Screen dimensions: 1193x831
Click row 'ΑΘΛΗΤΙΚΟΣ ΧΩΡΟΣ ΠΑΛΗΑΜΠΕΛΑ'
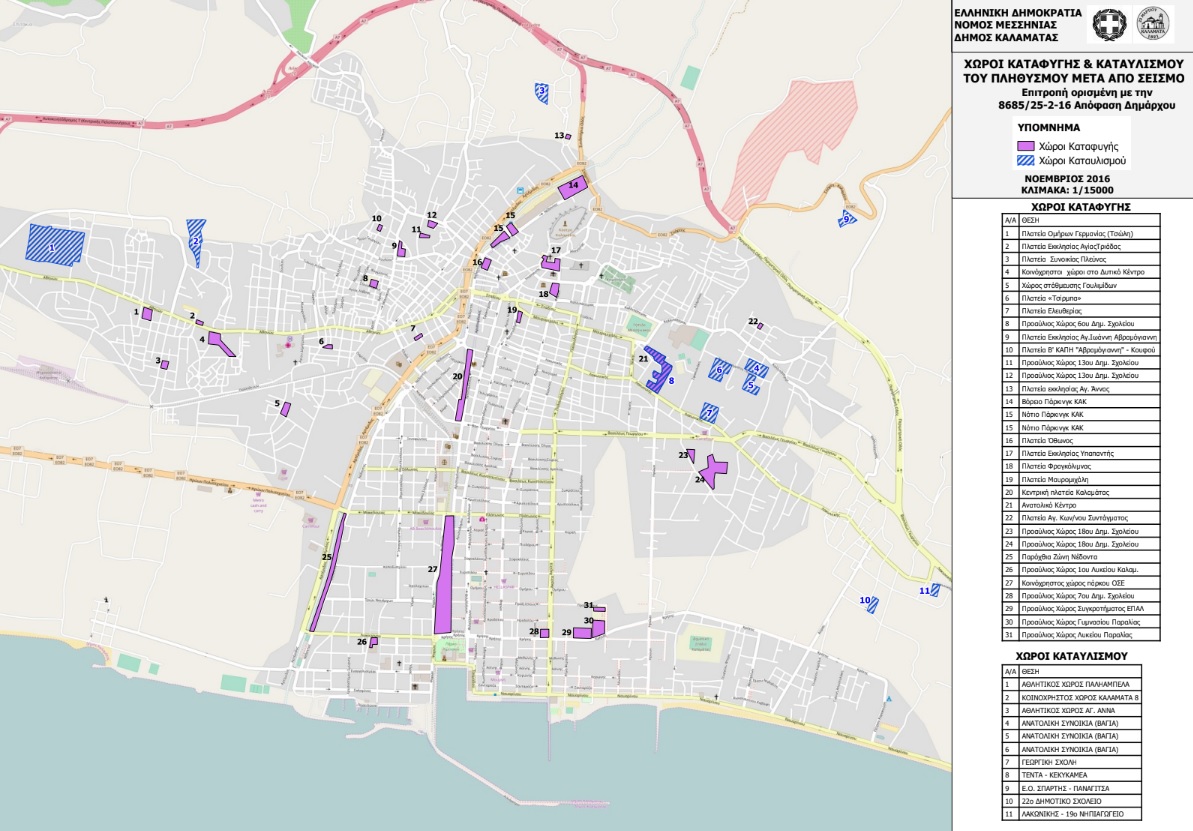coord(1071,684)
